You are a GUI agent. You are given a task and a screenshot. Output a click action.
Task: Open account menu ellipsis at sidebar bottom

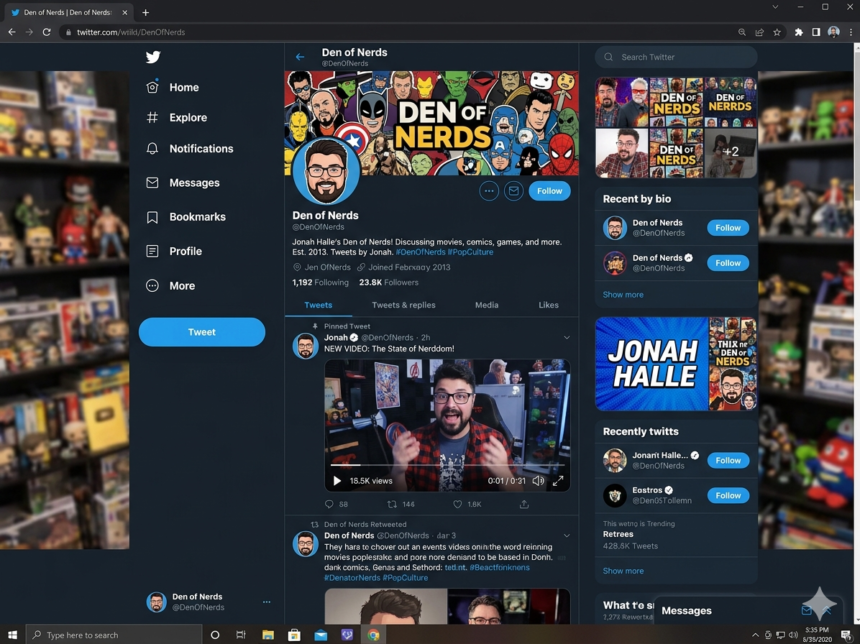coord(267,602)
